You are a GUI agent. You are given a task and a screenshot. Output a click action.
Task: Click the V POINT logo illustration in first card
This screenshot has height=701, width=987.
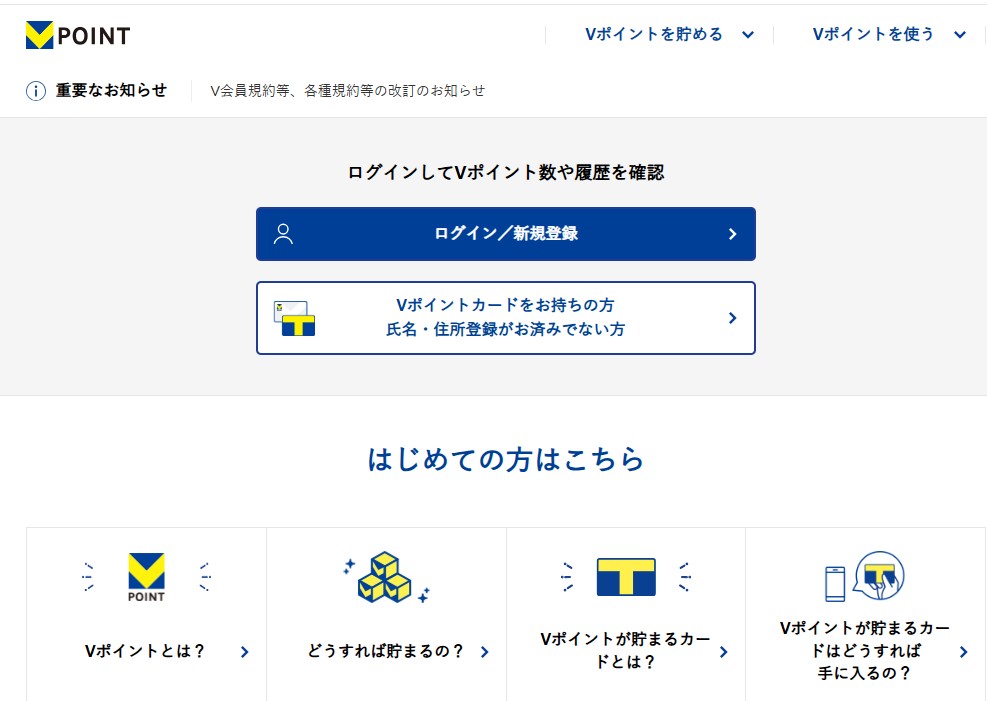pos(146,577)
